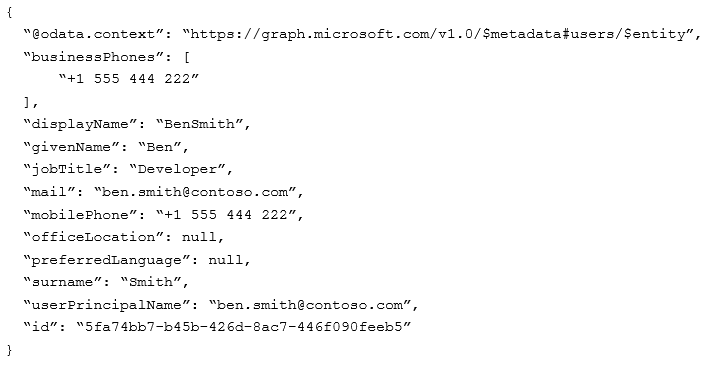Click the id GUID value
The height and width of the screenshot is (365, 718).
(x=243, y=327)
